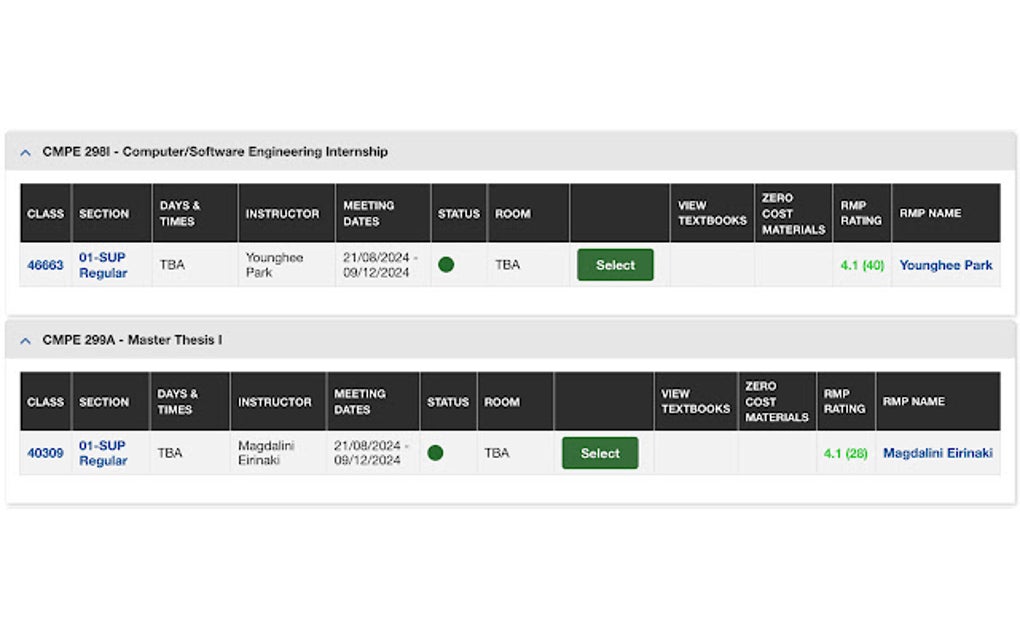Click the collapse chevron beside CMPE 298I

click(25, 151)
